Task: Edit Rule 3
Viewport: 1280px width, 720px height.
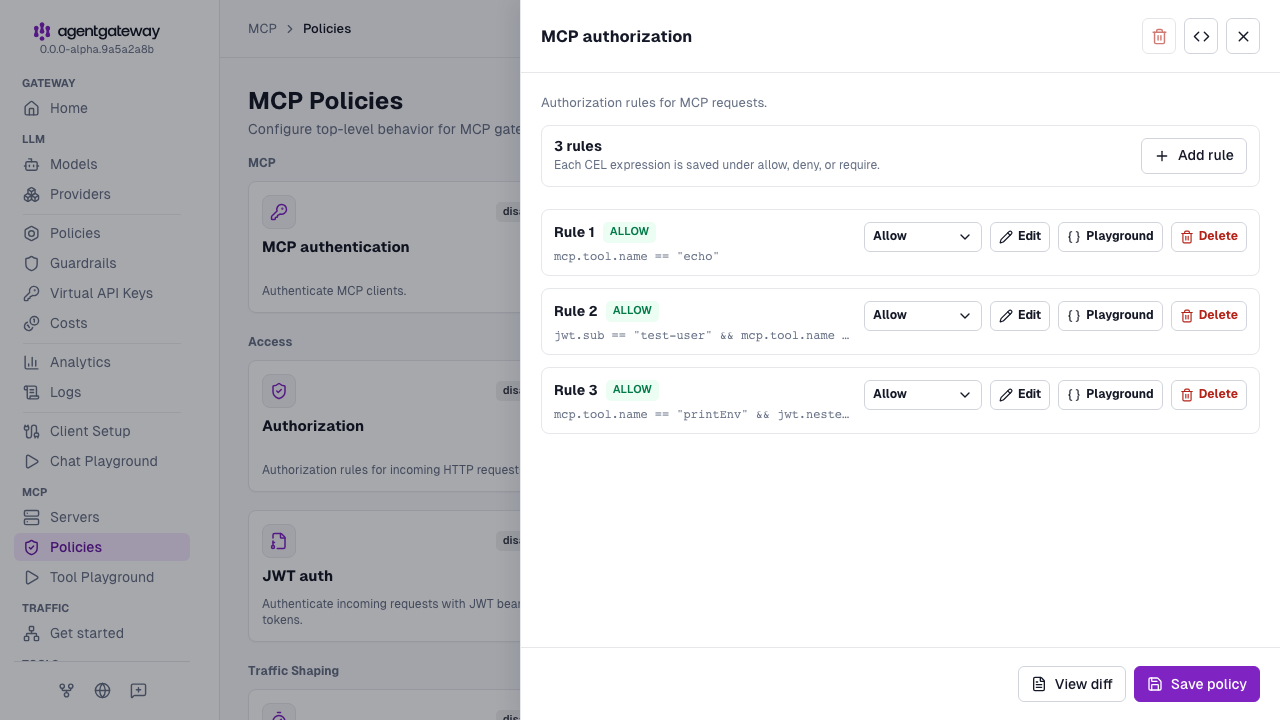Action: 1020,394
